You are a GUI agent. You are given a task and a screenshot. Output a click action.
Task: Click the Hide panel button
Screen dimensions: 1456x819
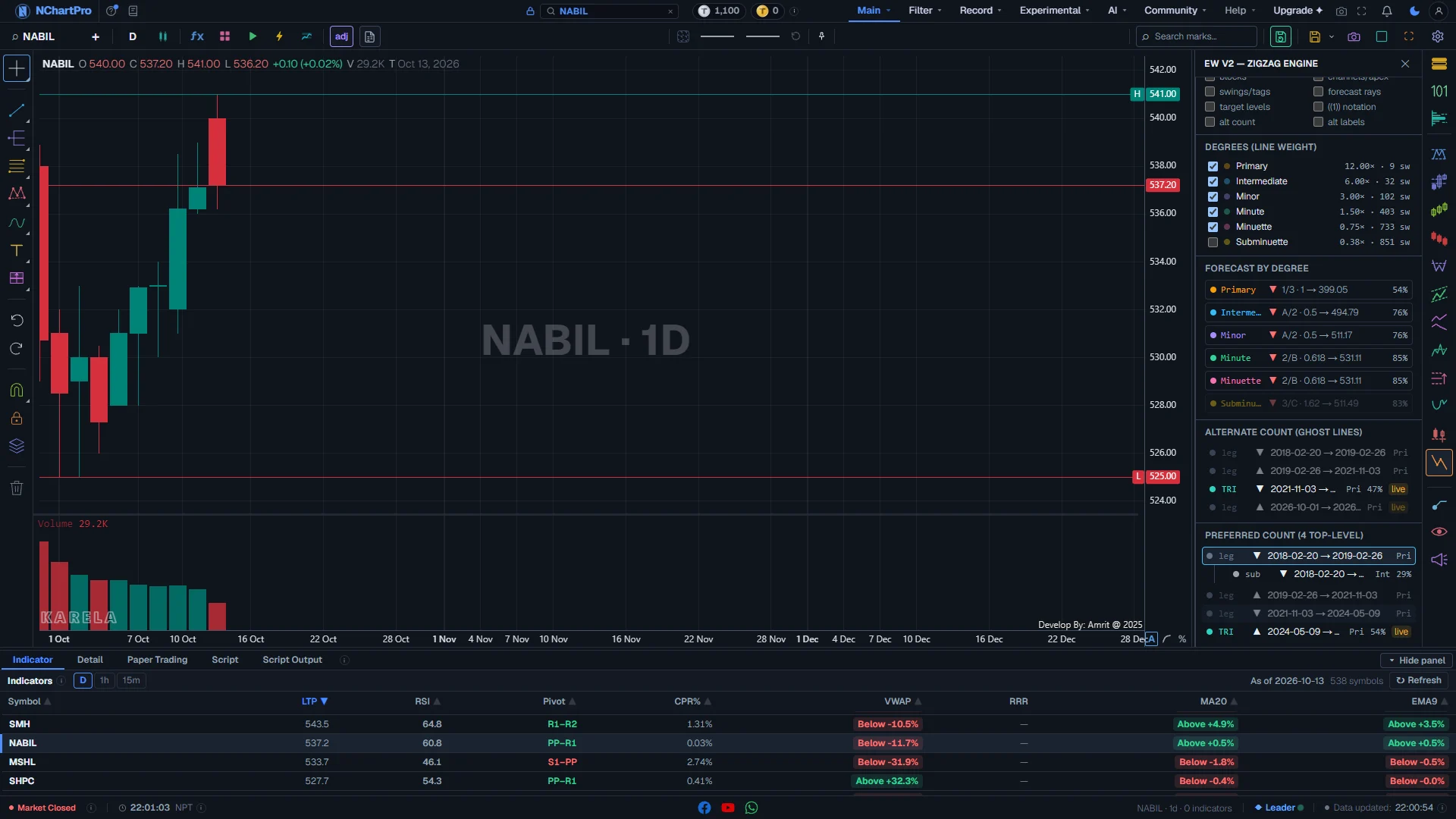1415,661
